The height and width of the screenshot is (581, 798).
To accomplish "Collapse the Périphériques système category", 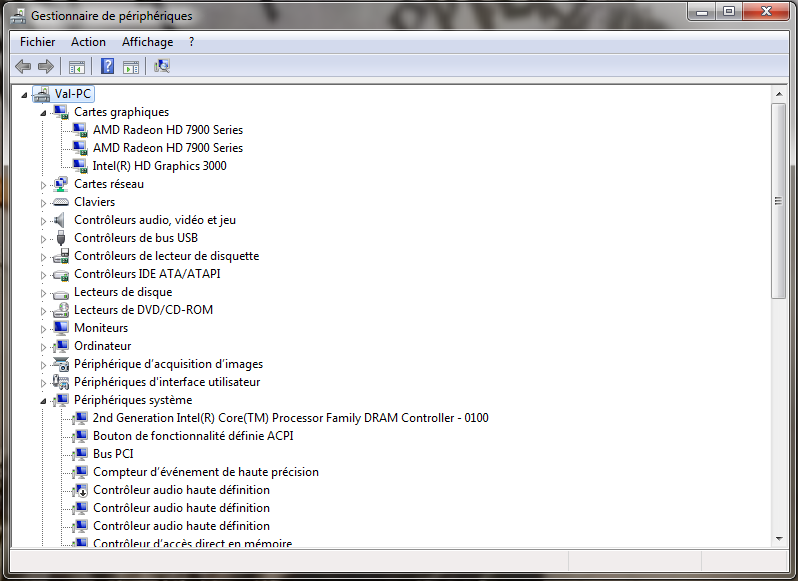I will point(43,401).
